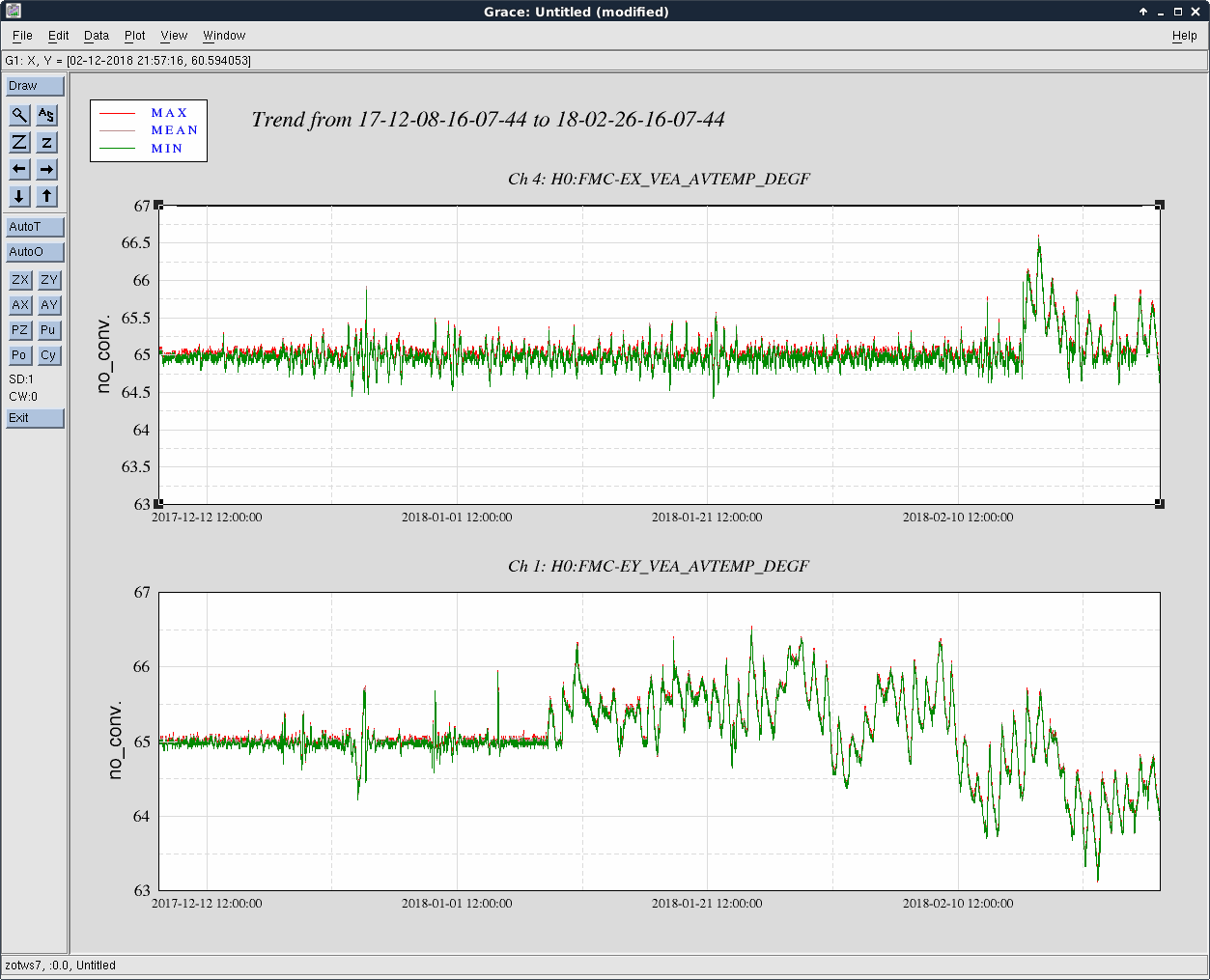This screenshot has width=1210, height=980.
Task: Click the PZ push-zoom button
Action: click(19, 330)
